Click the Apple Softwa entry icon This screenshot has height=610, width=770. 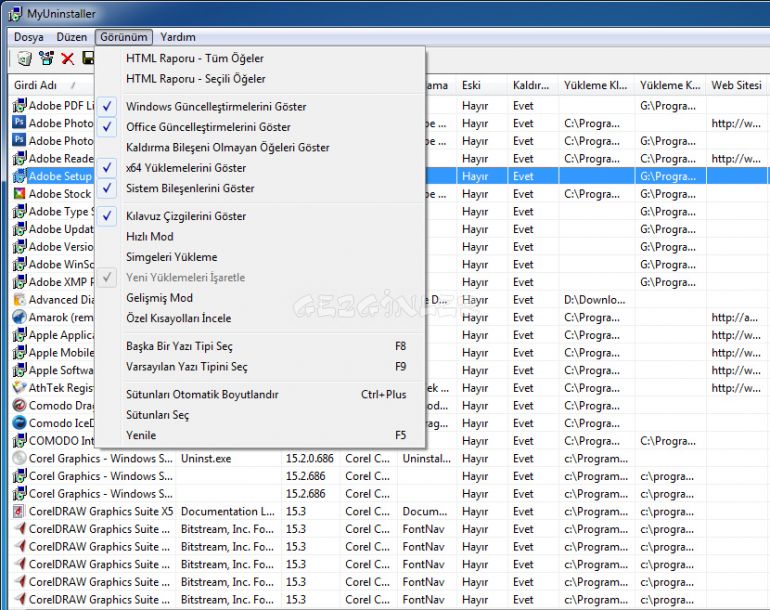19,370
